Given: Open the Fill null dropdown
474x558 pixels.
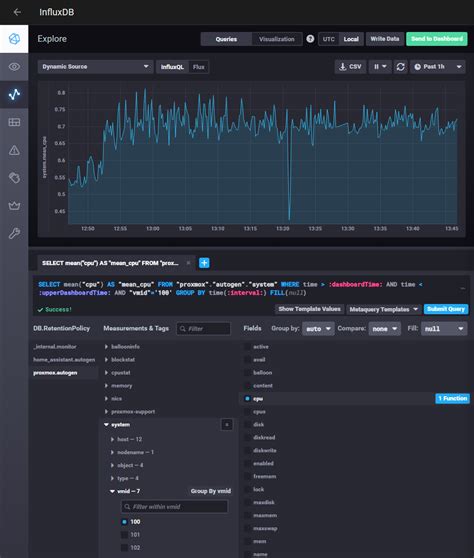Looking at the screenshot, I should pyautogui.click(x=444, y=329).
